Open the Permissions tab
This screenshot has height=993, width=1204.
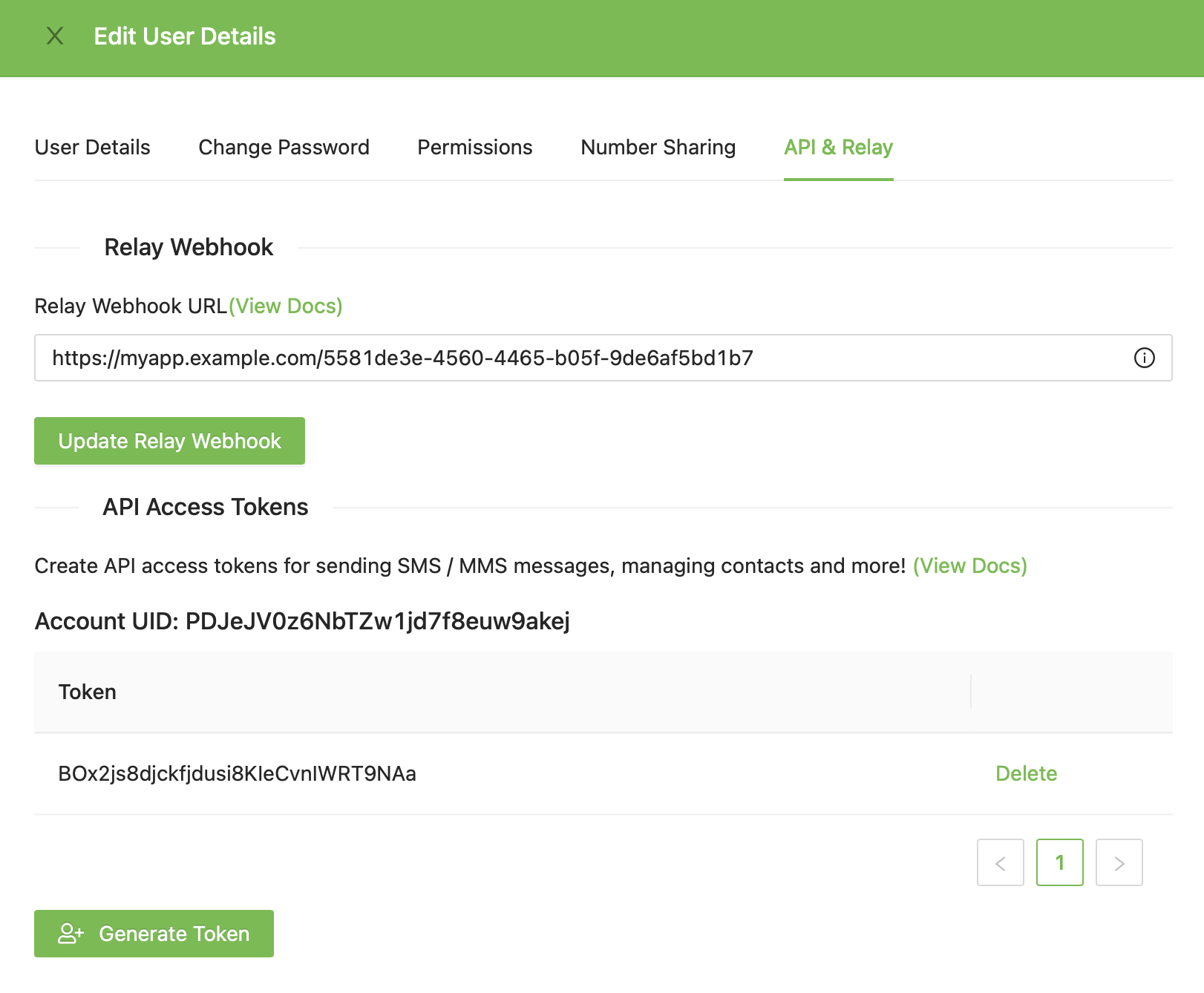[475, 147]
